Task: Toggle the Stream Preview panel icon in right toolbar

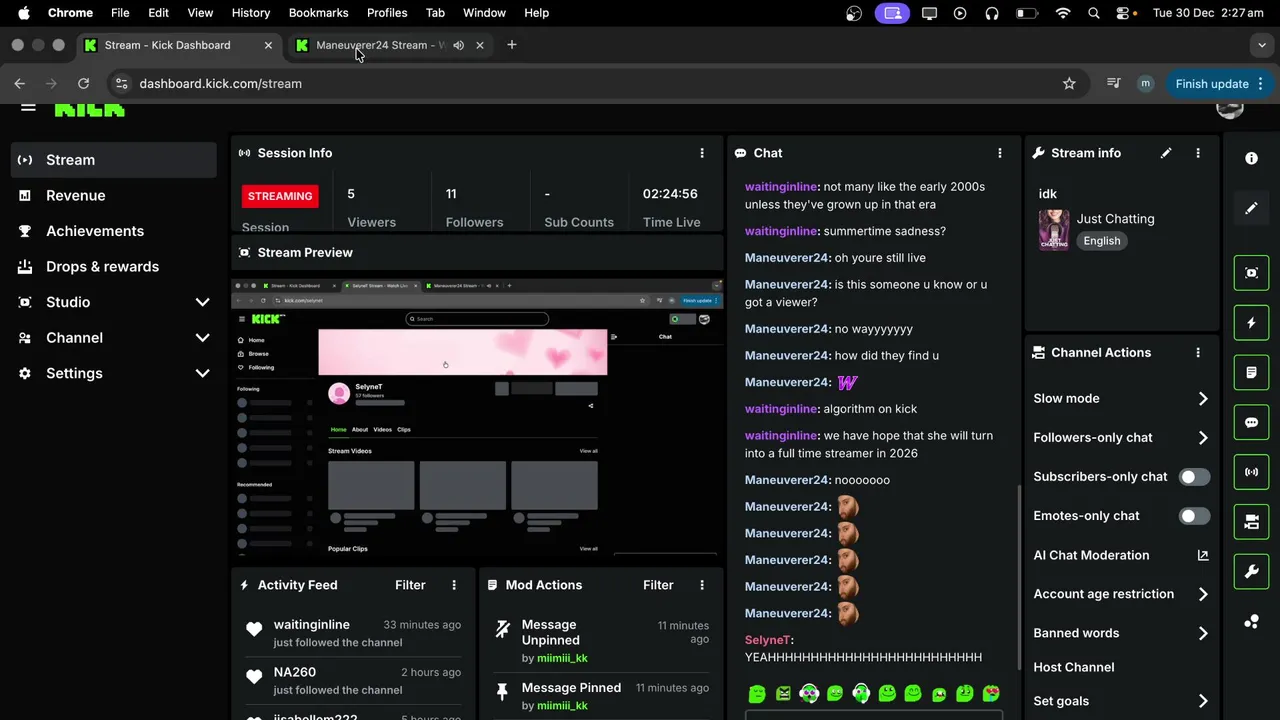Action: 1251,273
